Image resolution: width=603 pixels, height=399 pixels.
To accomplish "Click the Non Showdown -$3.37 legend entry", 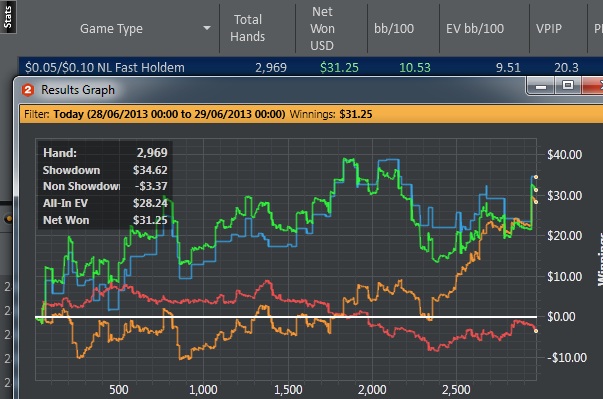I will click(105, 186).
